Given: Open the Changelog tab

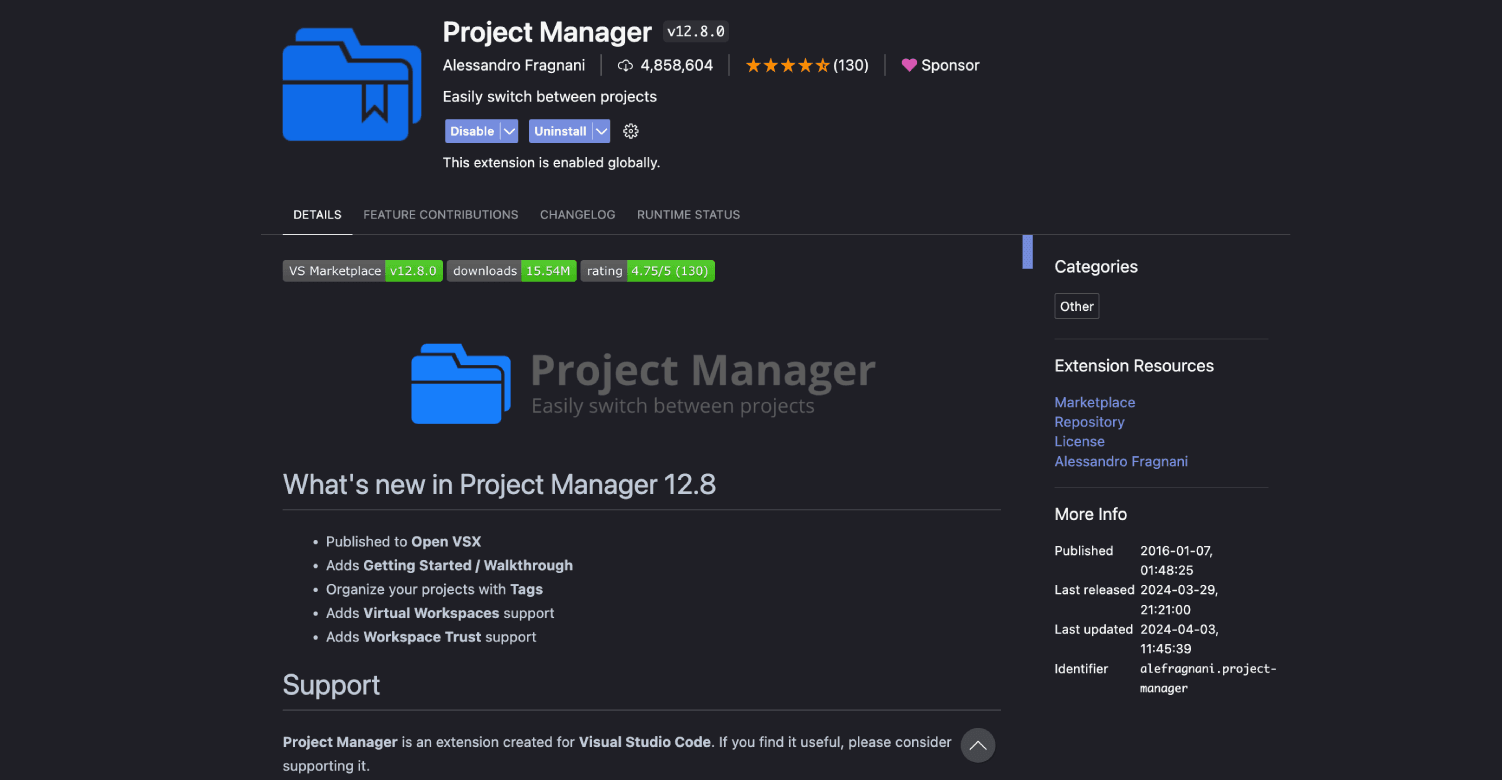Looking at the screenshot, I should click(x=577, y=215).
